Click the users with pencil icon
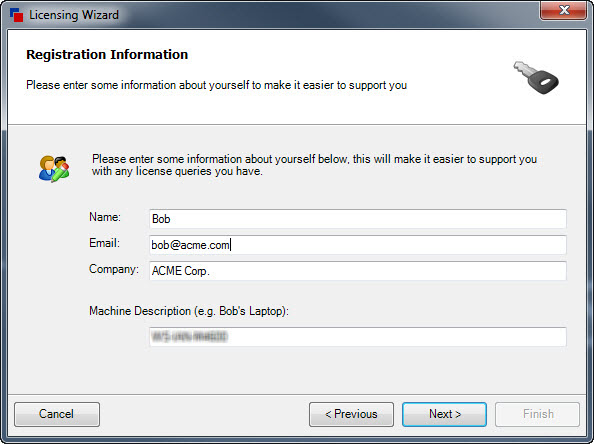 54,169
